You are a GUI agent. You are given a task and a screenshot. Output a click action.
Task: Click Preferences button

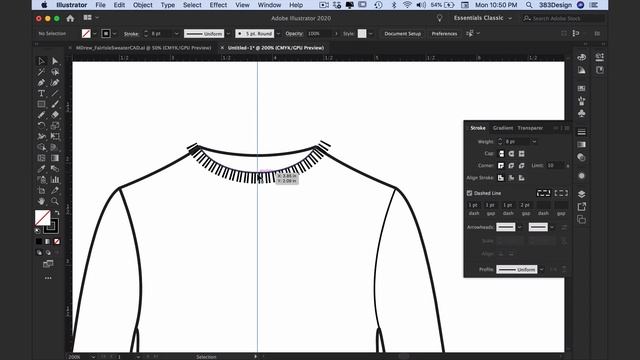click(444, 33)
